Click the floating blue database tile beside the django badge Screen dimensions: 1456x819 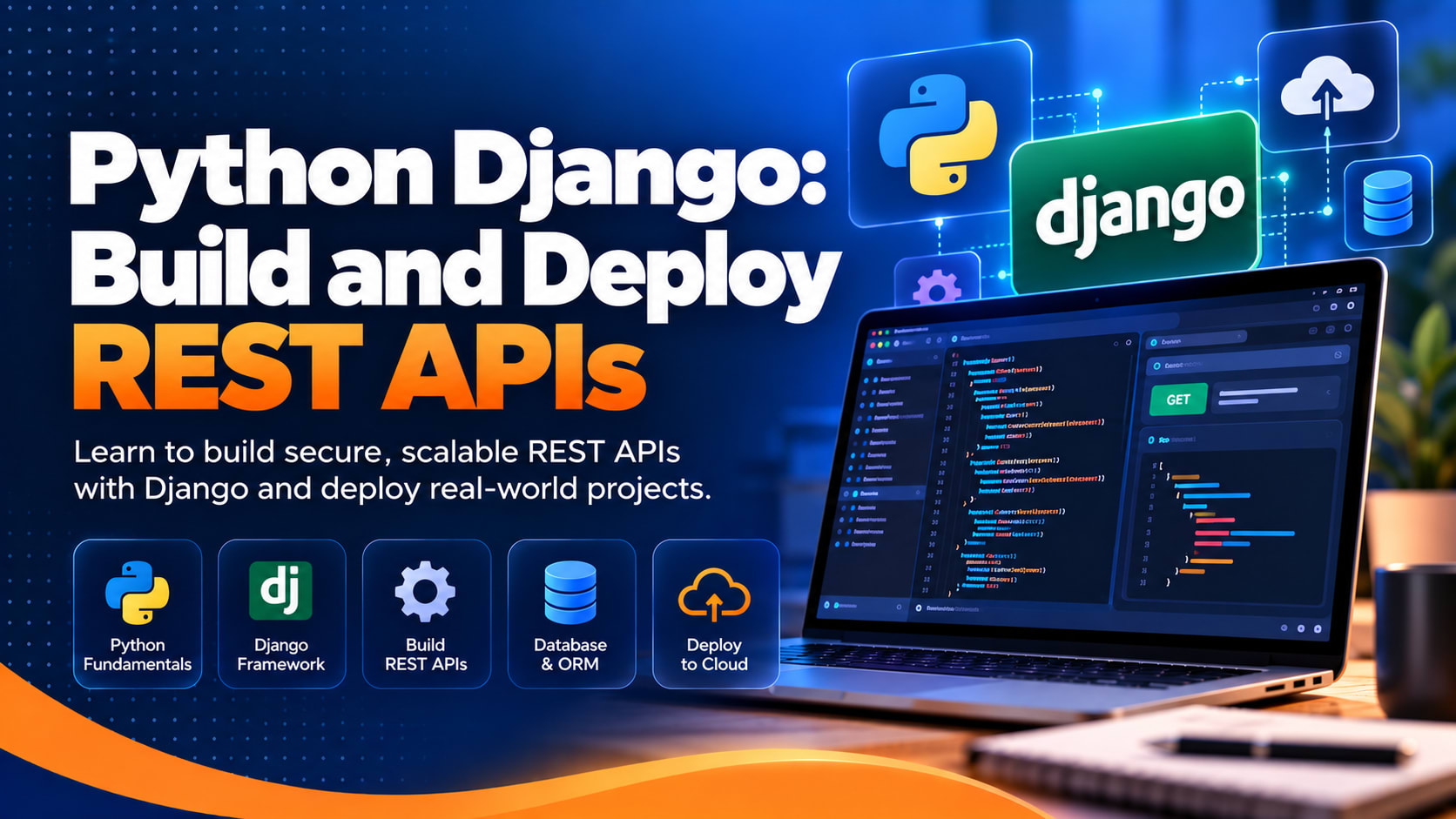tap(1387, 203)
